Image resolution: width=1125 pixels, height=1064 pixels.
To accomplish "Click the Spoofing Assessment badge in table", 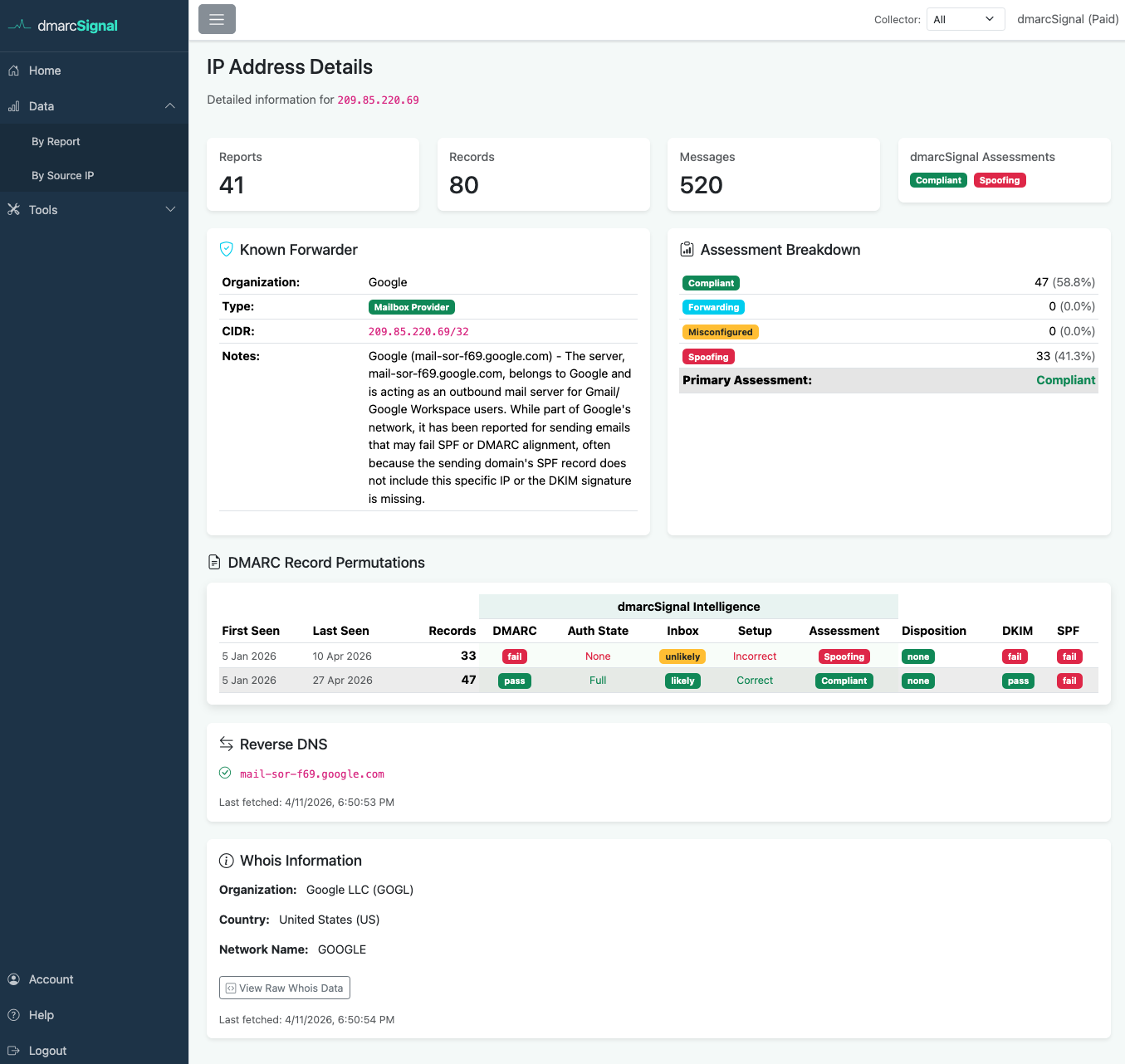I will [x=844, y=656].
